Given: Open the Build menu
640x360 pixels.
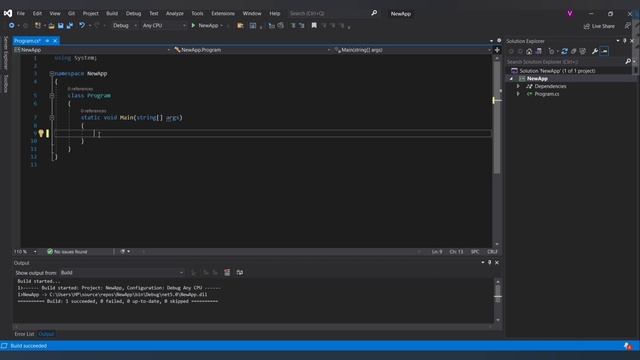Looking at the screenshot, I should (112, 13).
